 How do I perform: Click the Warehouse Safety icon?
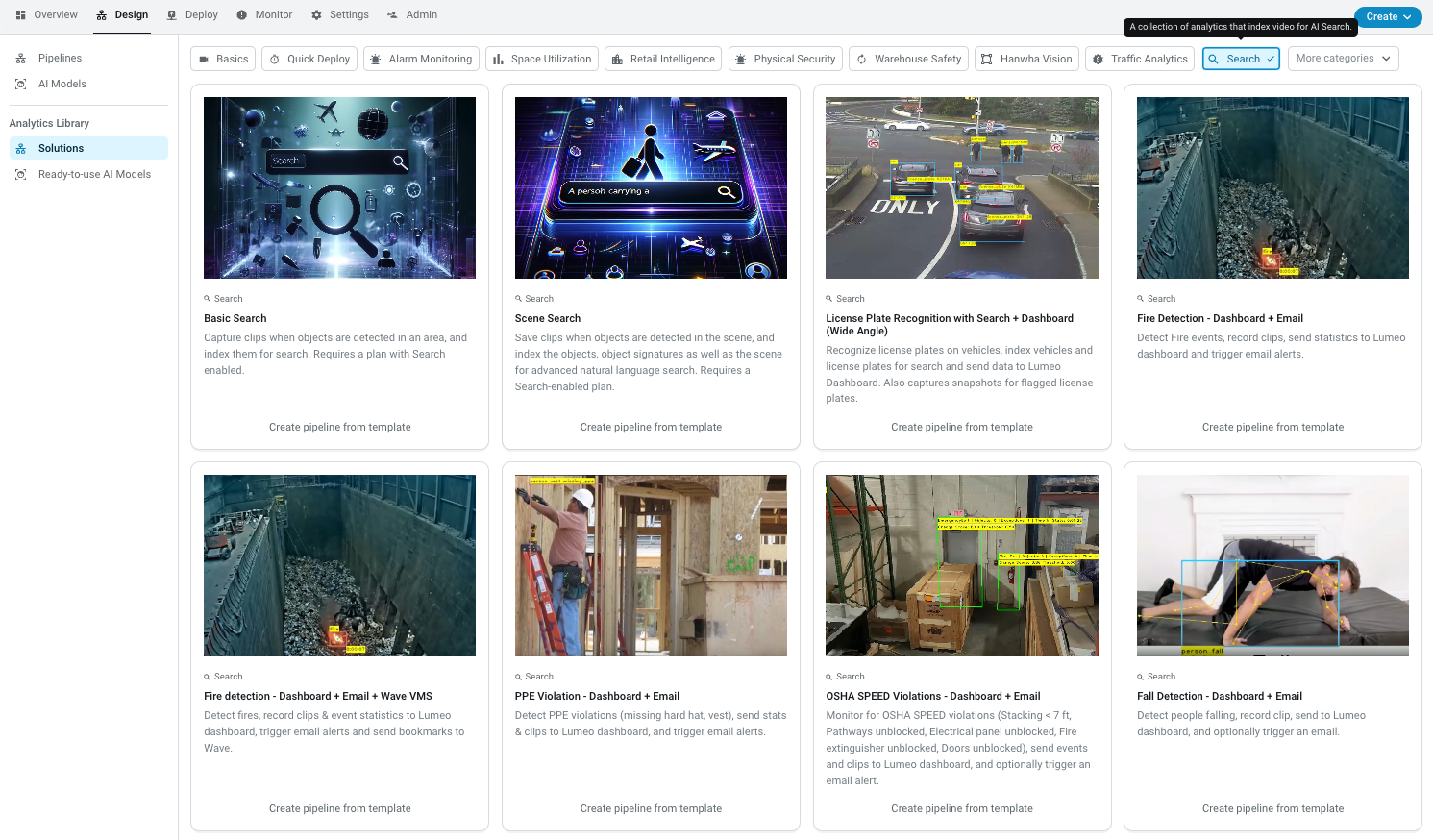click(862, 60)
